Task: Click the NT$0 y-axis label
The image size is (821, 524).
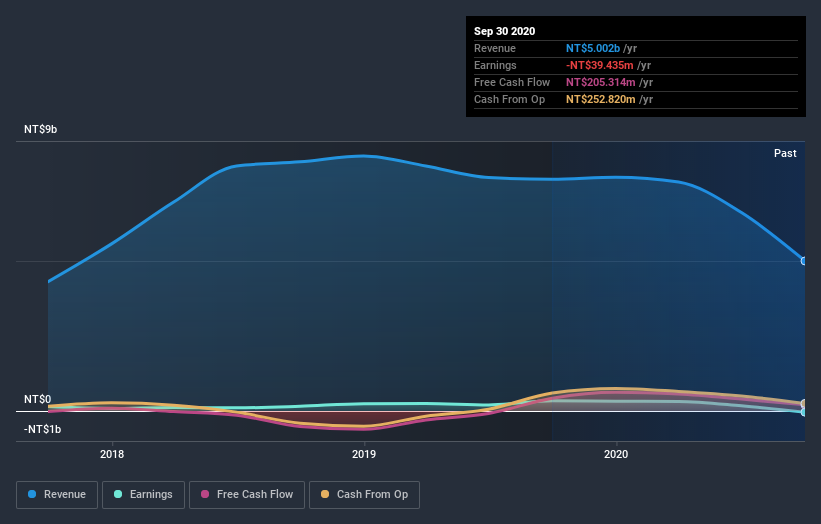Action: 38,399
